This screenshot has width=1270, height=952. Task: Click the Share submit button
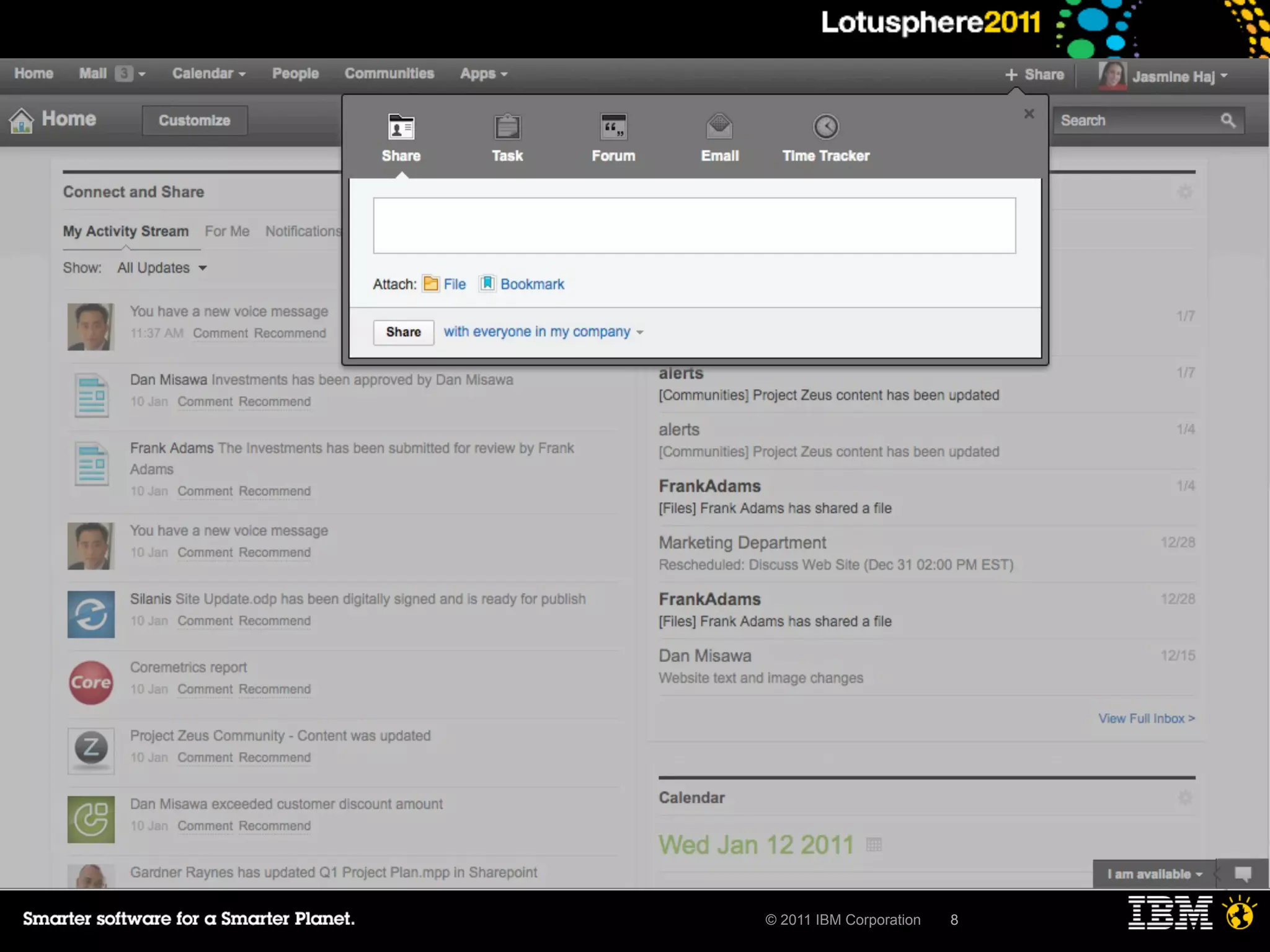point(404,332)
